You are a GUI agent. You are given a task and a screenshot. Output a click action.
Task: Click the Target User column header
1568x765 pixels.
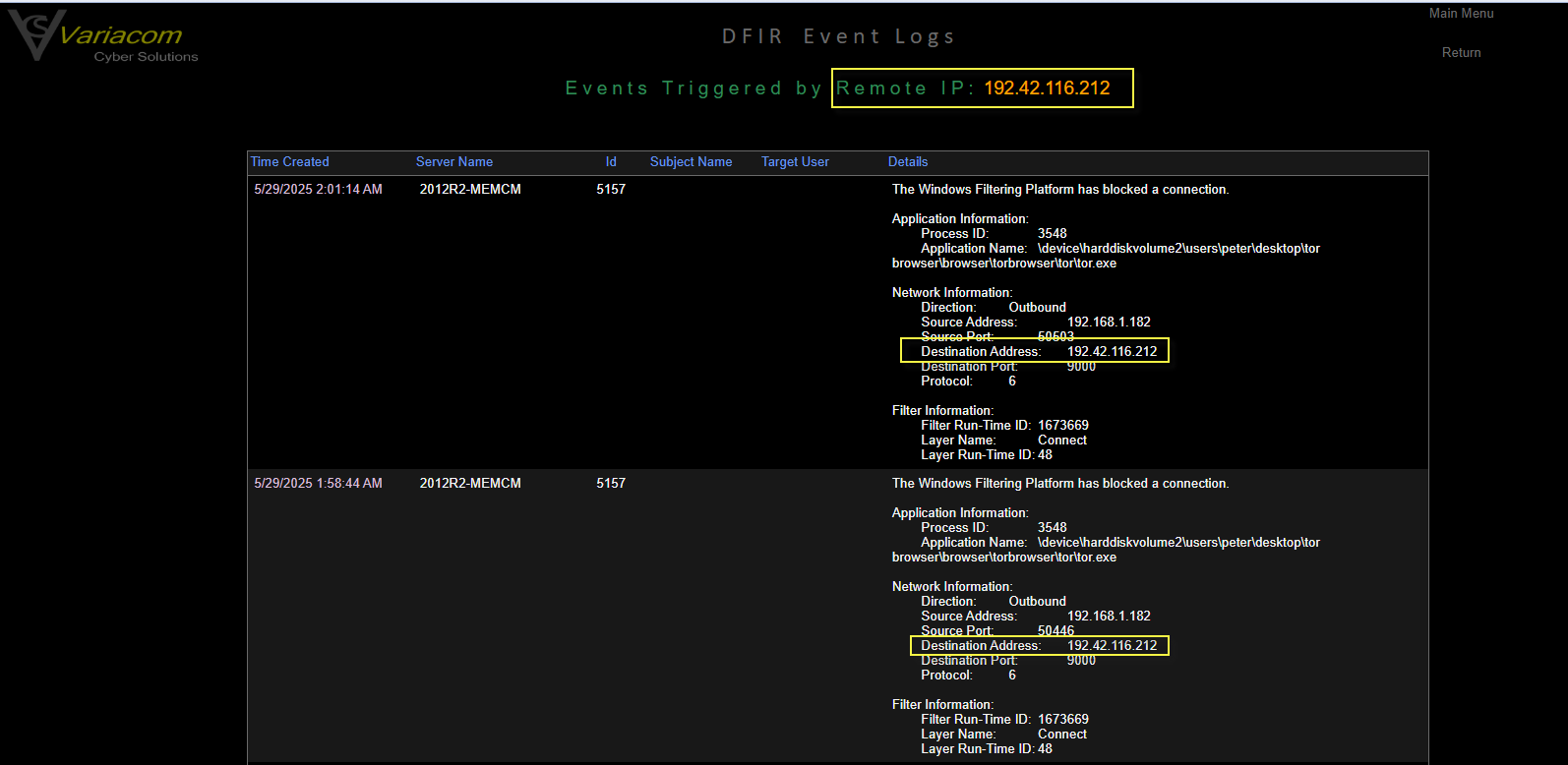pos(795,162)
